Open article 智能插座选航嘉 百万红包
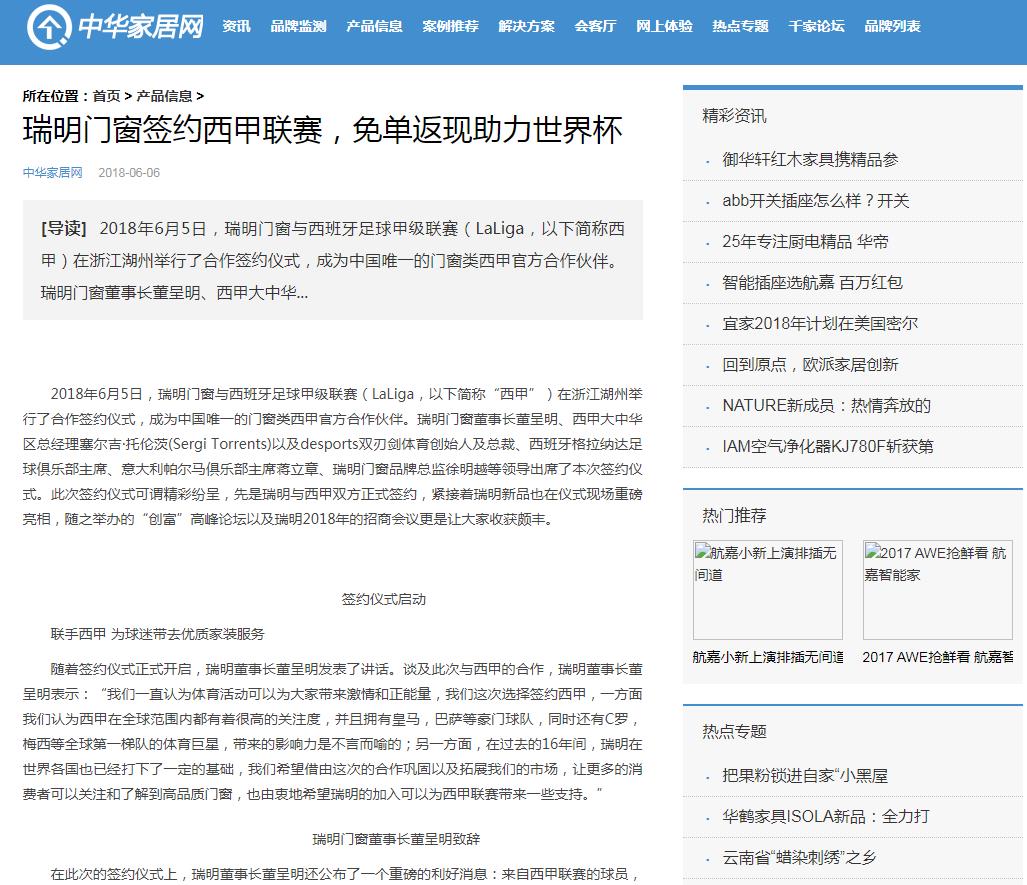Image resolution: width=1027 pixels, height=885 pixels. click(x=812, y=282)
